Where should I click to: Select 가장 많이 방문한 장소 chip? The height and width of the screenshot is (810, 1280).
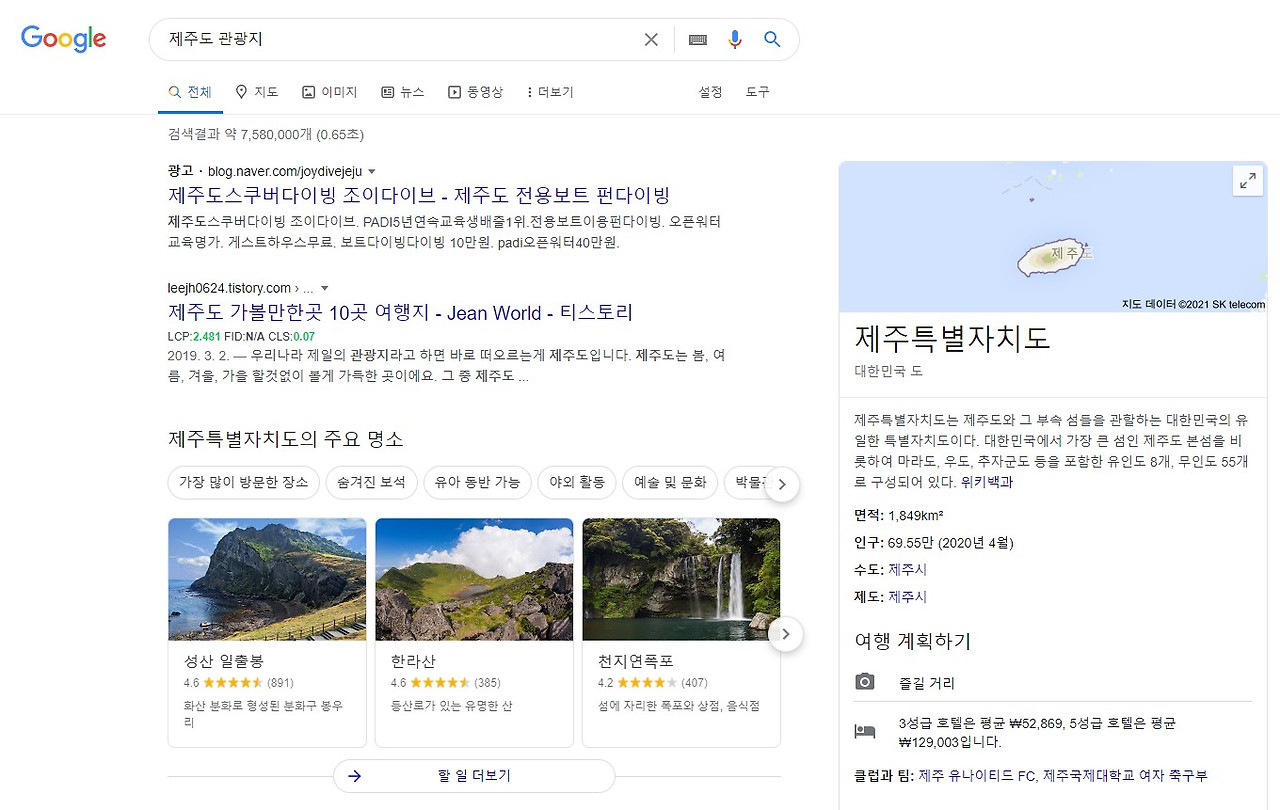pos(244,482)
